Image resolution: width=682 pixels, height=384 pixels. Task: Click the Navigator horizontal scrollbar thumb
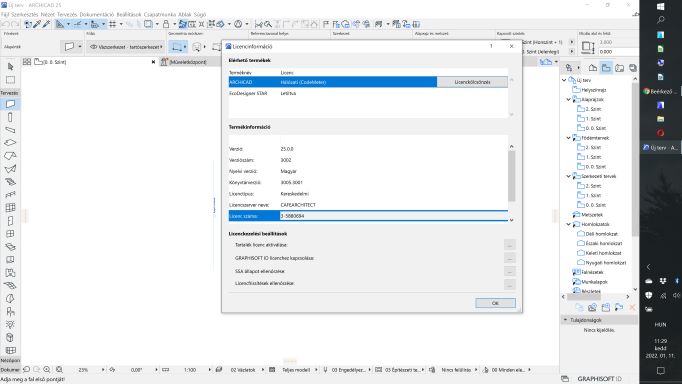[x=585, y=297]
